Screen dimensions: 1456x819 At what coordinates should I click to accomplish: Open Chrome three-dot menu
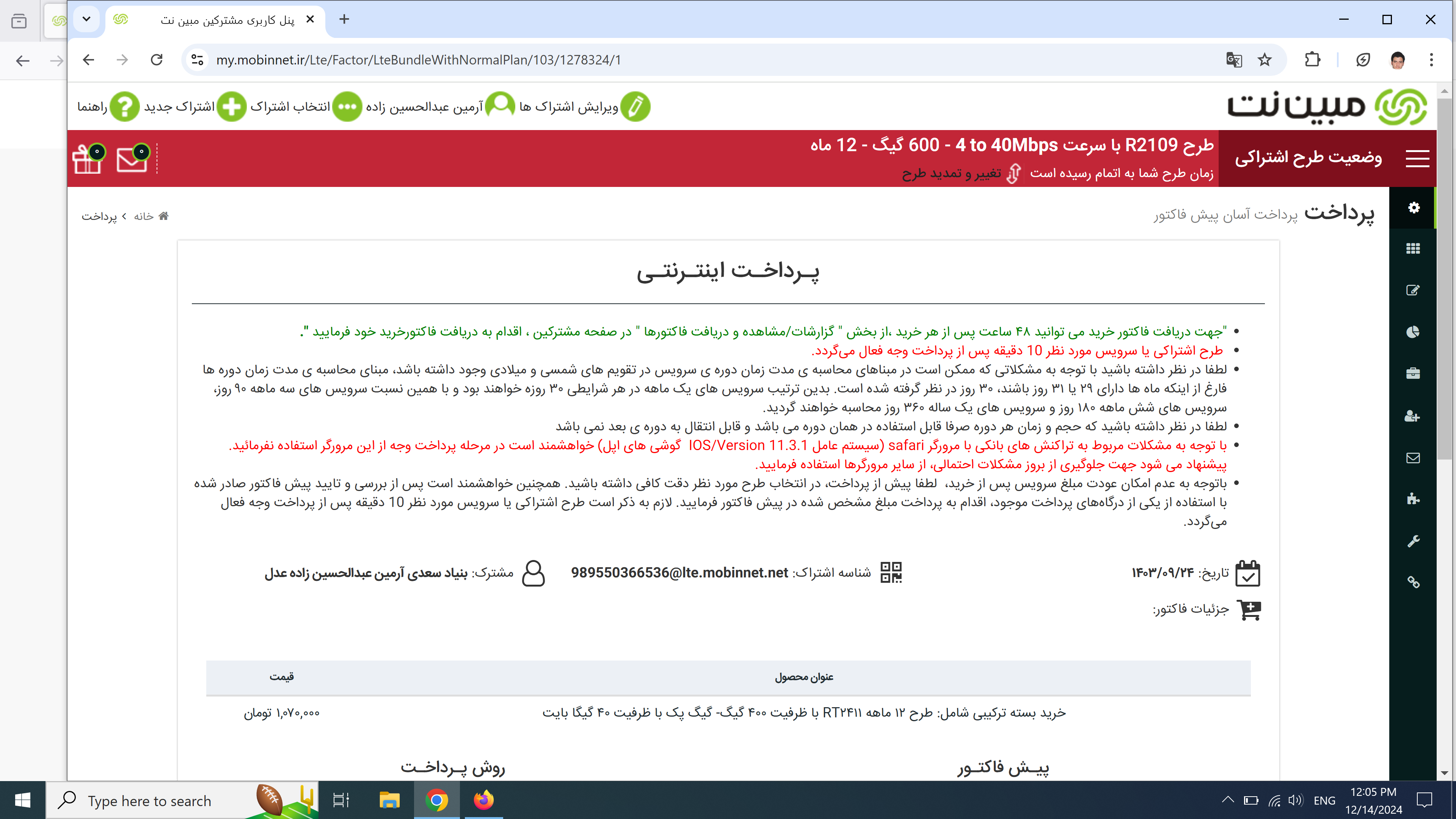[1432, 60]
